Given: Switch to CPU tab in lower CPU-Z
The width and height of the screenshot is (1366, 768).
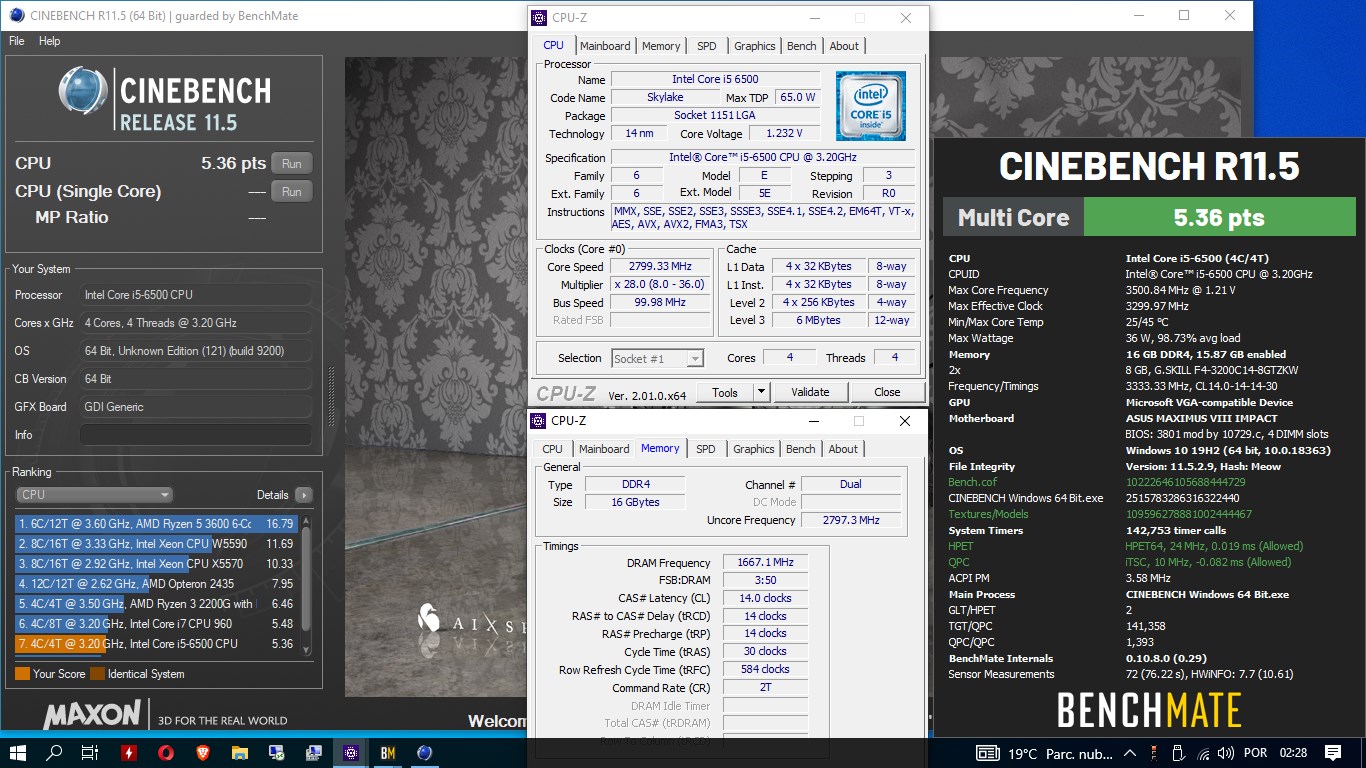Looking at the screenshot, I should click(553, 449).
